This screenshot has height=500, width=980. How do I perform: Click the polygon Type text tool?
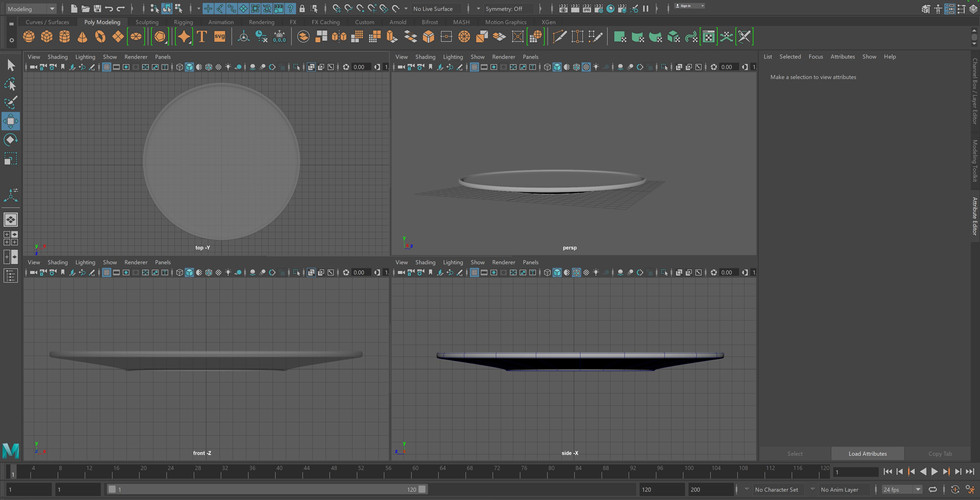point(201,37)
